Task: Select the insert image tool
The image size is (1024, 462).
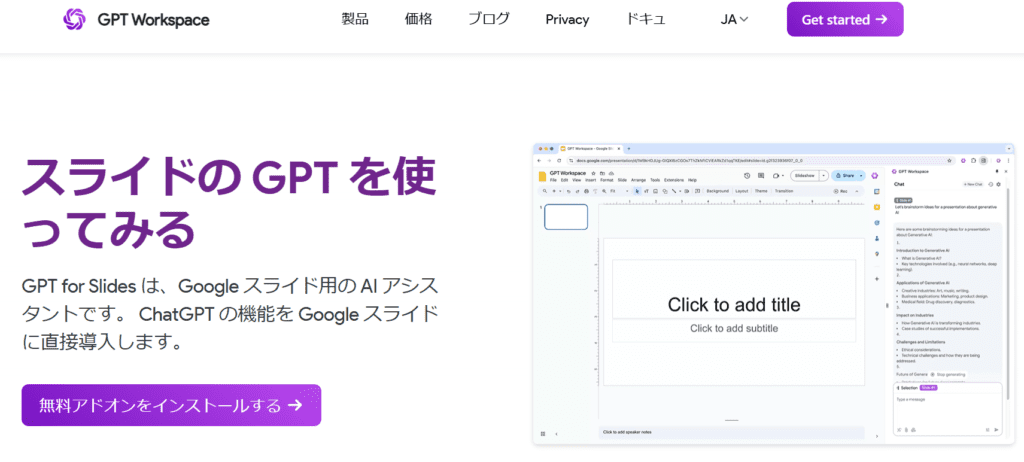Action: tap(655, 191)
